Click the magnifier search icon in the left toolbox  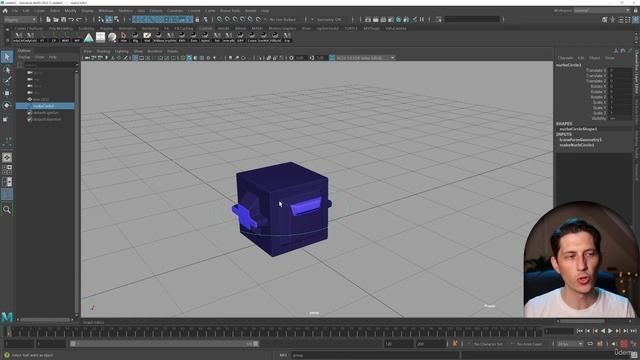point(7,210)
